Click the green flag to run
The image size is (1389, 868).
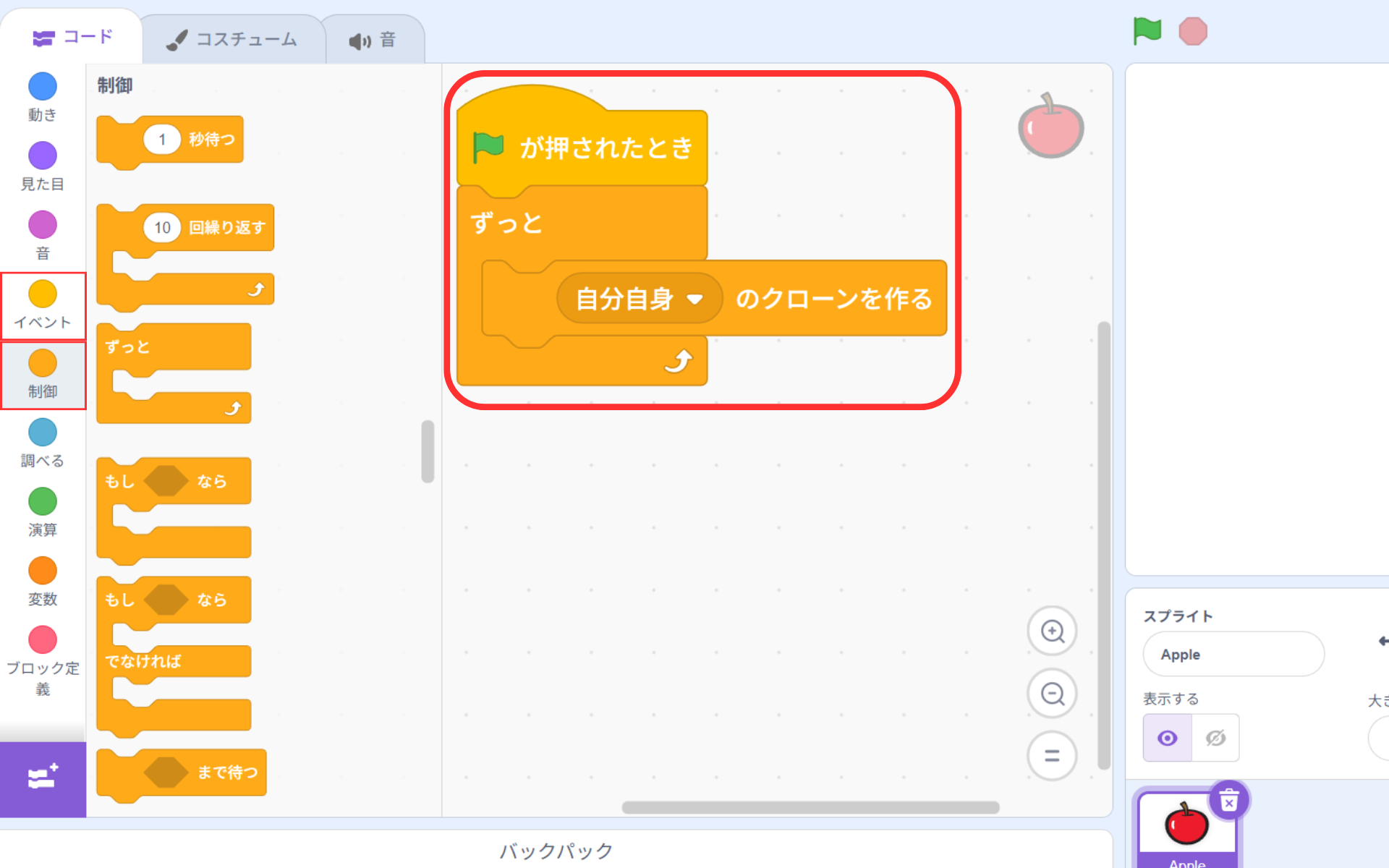click(x=1147, y=31)
